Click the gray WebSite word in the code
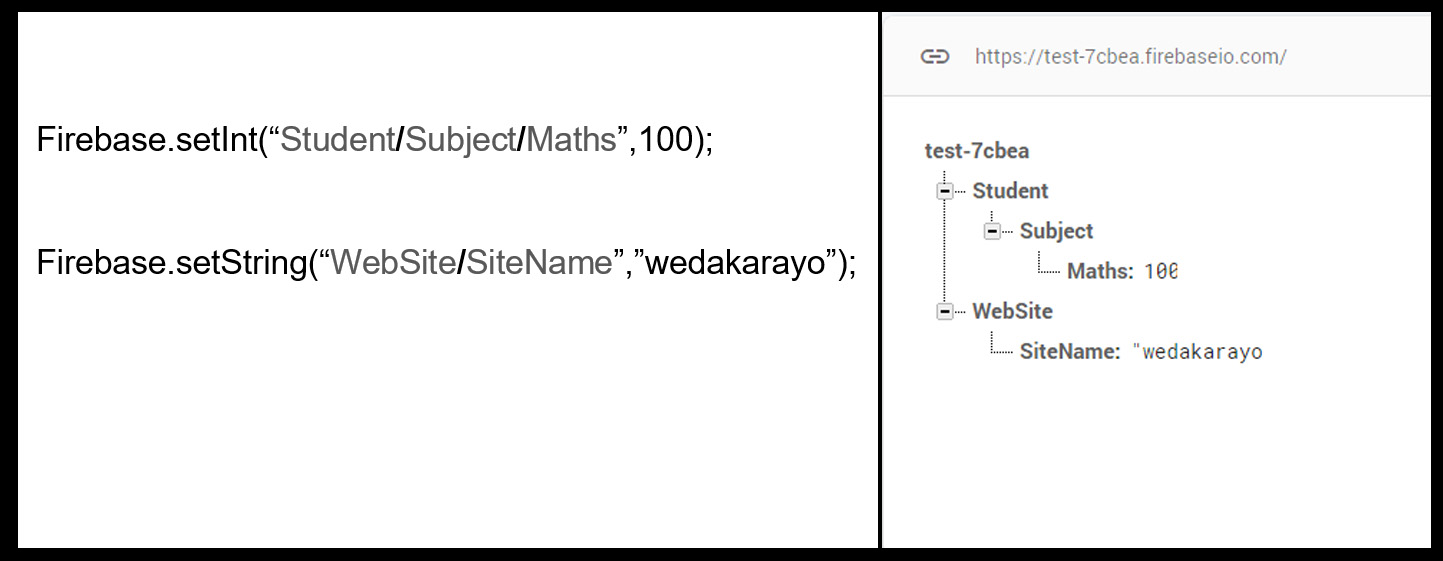1443x561 pixels. pos(393,263)
